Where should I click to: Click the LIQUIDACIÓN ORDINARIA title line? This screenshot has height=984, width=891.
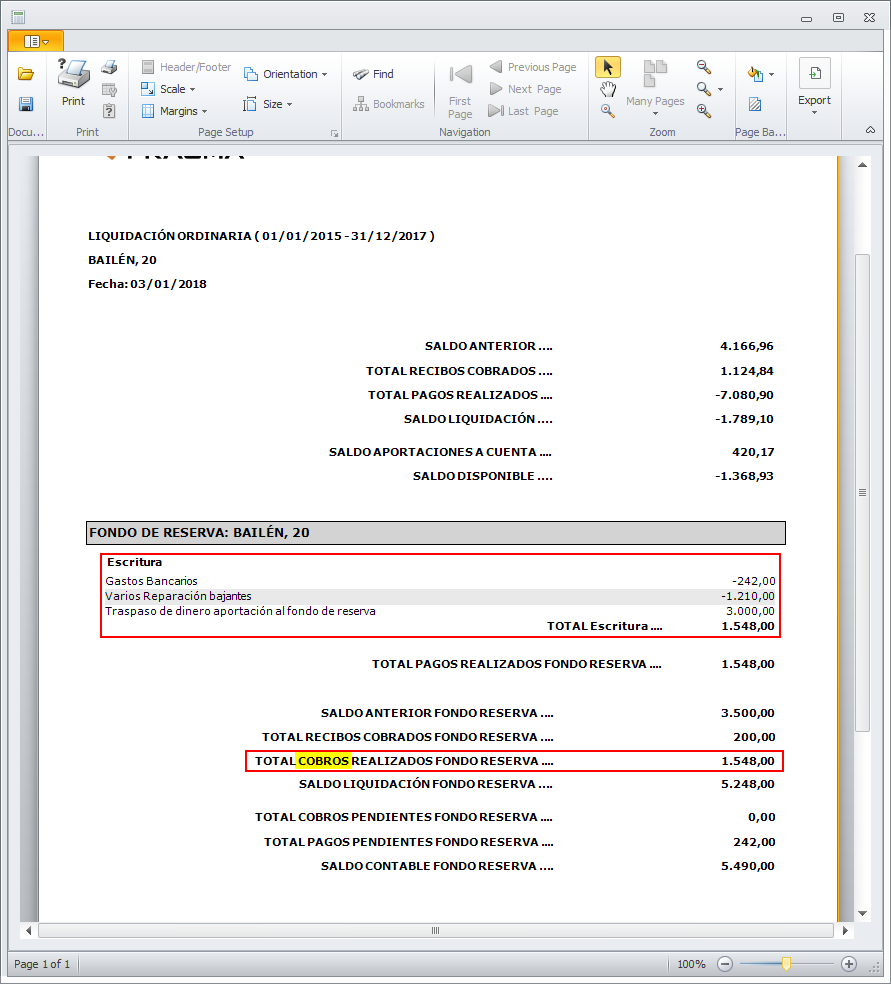pyautogui.click(x=261, y=237)
